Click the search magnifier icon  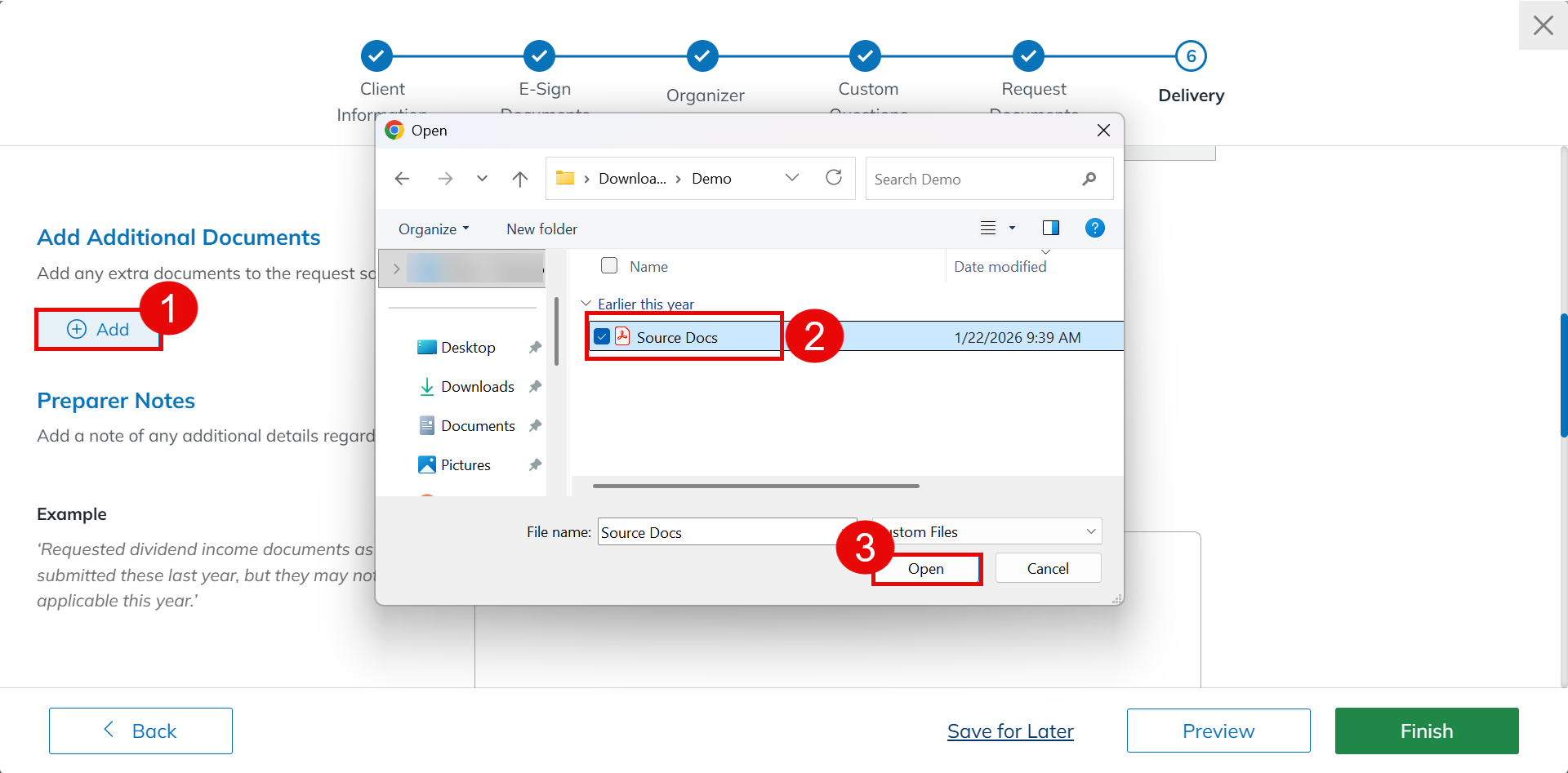(x=1089, y=179)
